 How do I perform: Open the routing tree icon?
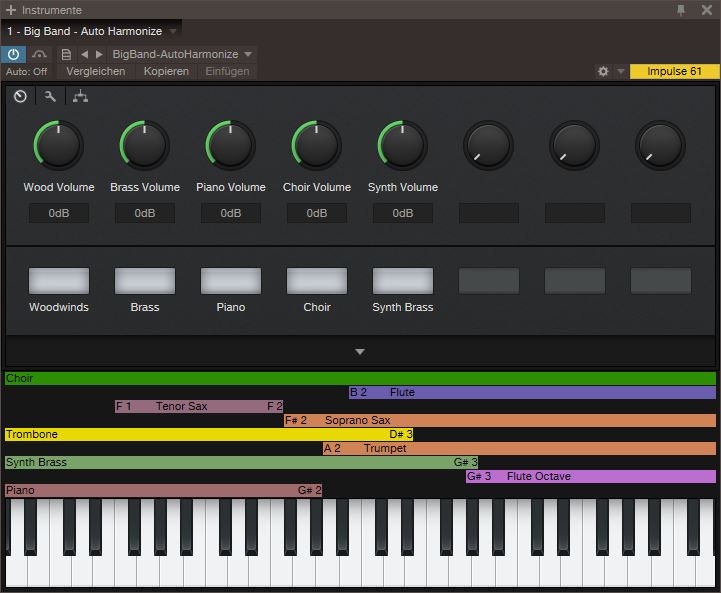click(x=80, y=96)
